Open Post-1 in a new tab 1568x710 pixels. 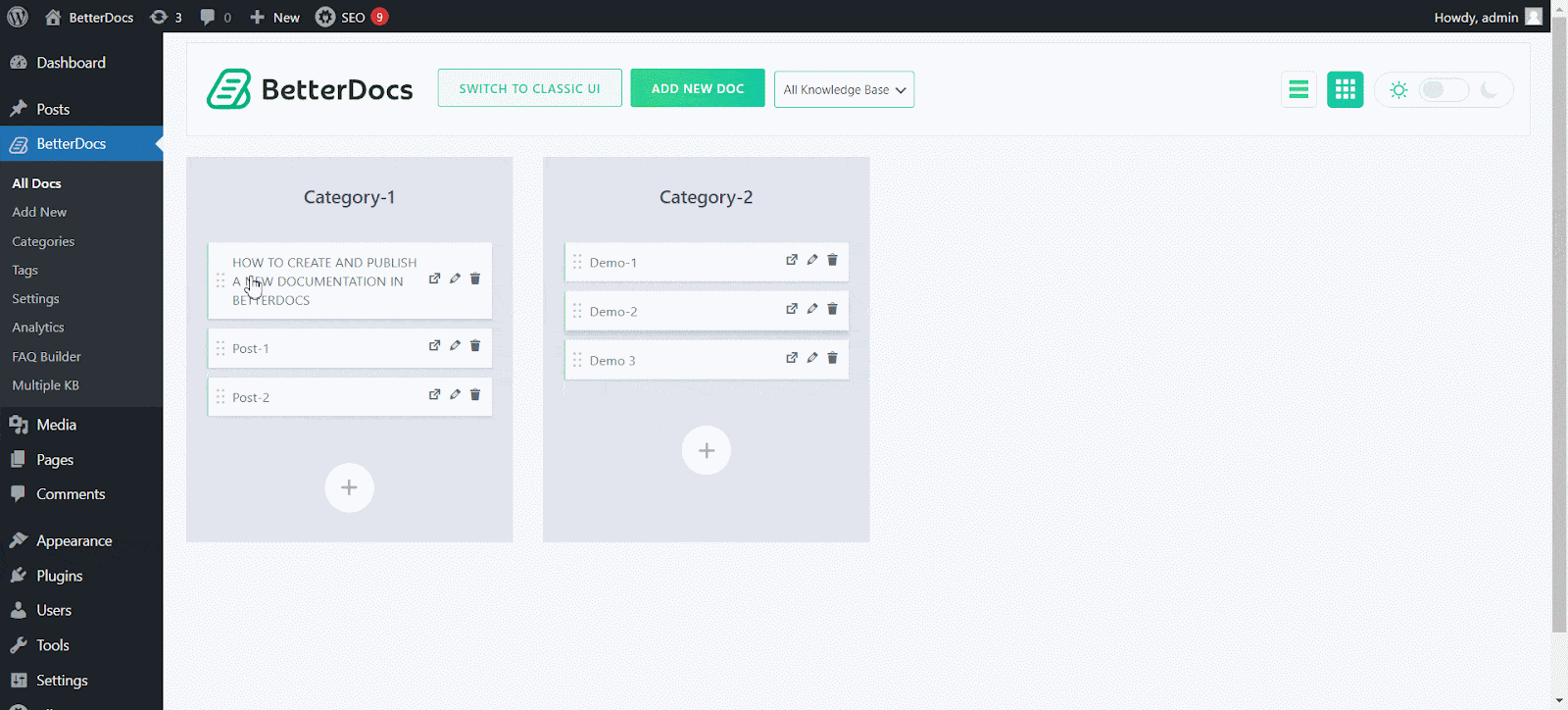pos(434,345)
